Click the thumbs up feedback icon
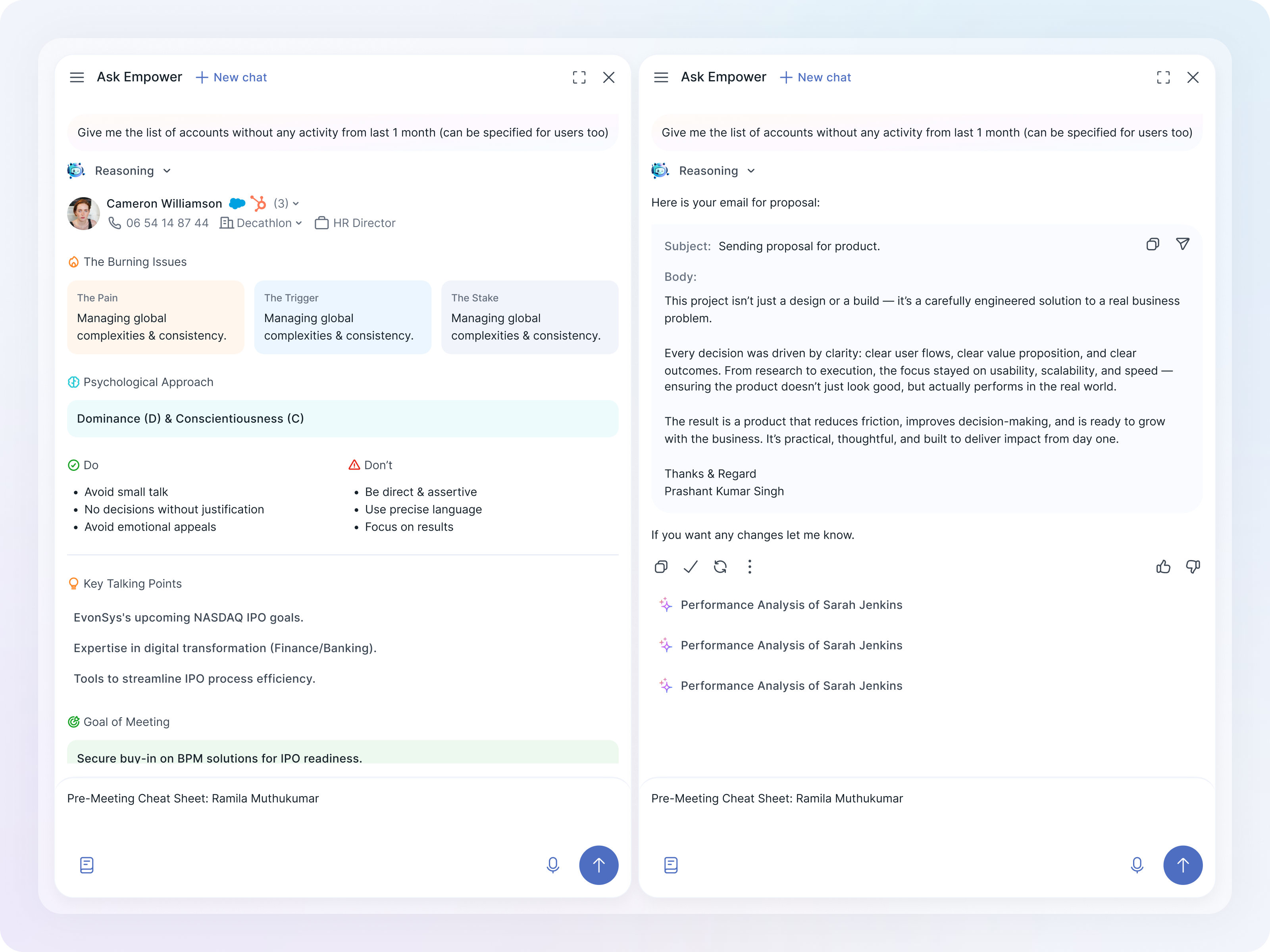 [1163, 567]
